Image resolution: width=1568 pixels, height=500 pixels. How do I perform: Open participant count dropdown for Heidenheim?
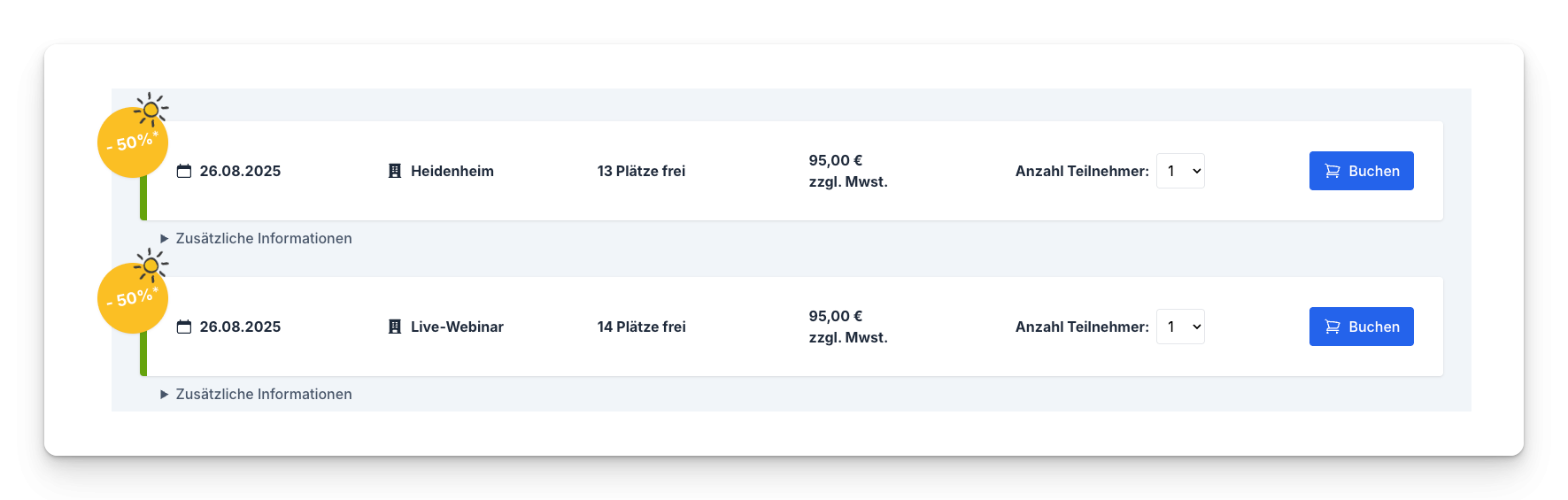click(1180, 171)
